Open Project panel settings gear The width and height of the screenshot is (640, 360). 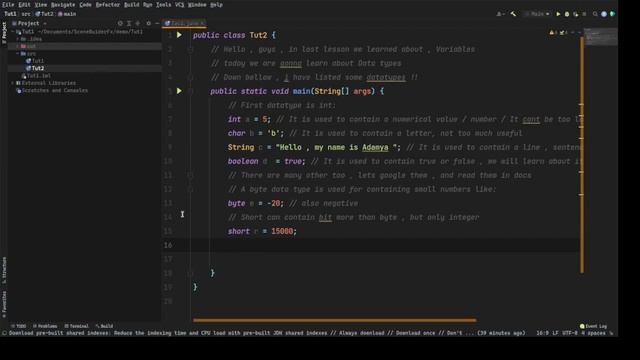(x=149, y=23)
